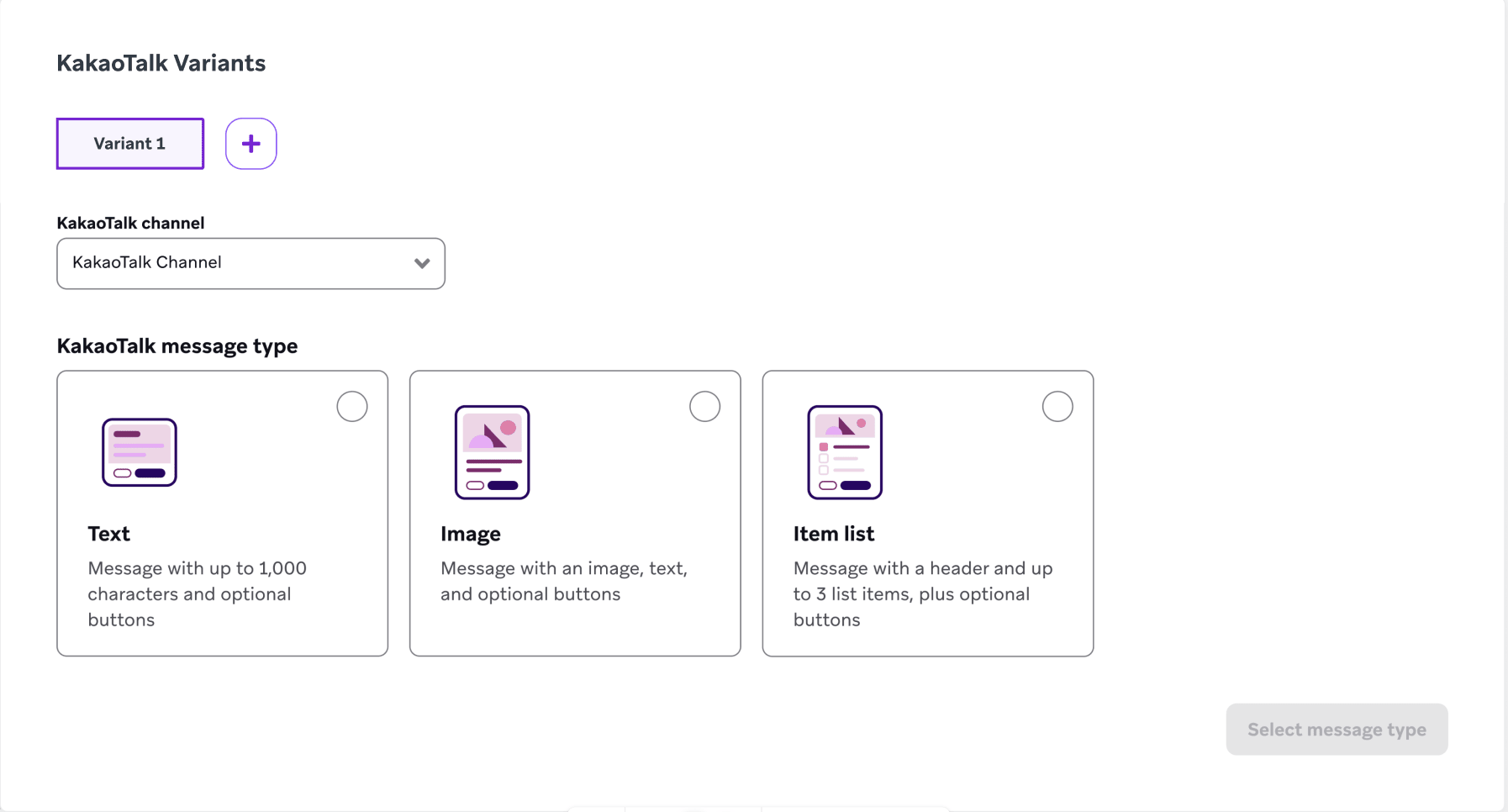Select the Text message type radio button
The height and width of the screenshot is (812, 1508).
tap(352, 406)
